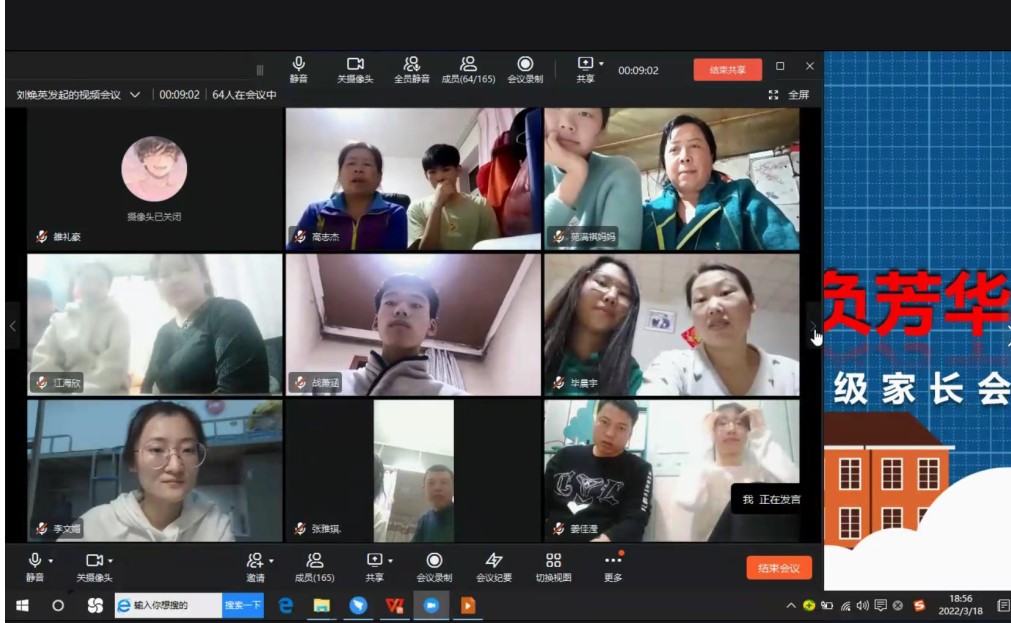
Task: Open Edge browser in Windows taskbar
Action: [x=285, y=605]
